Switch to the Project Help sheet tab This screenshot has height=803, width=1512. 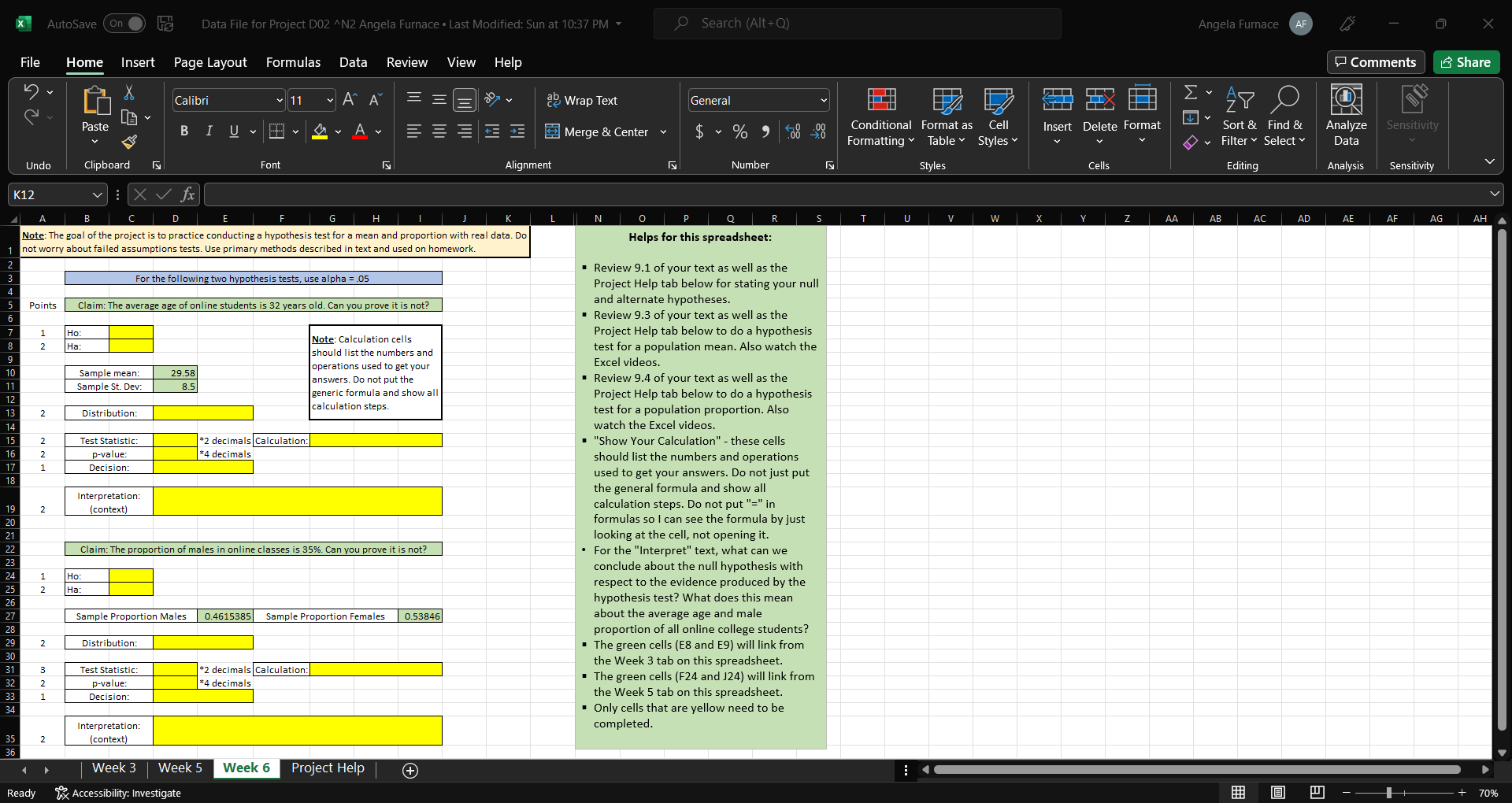click(x=328, y=768)
